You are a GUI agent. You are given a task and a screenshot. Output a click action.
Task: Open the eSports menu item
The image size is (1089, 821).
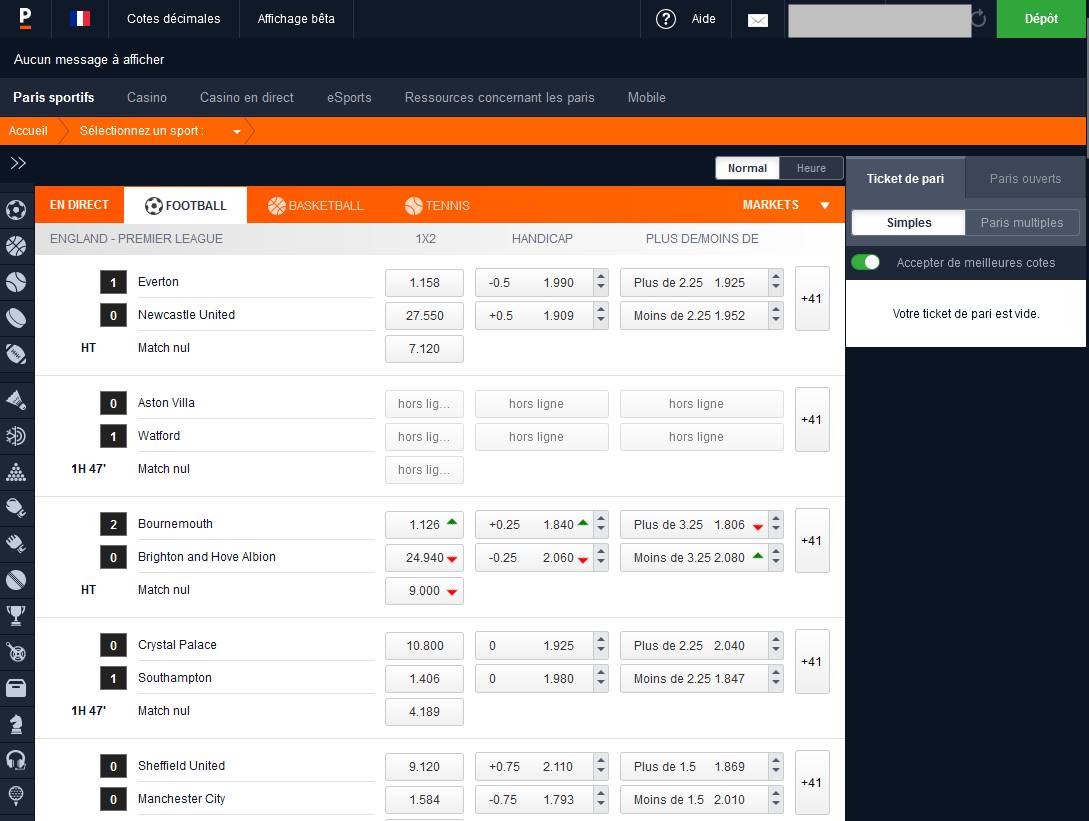point(349,97)
